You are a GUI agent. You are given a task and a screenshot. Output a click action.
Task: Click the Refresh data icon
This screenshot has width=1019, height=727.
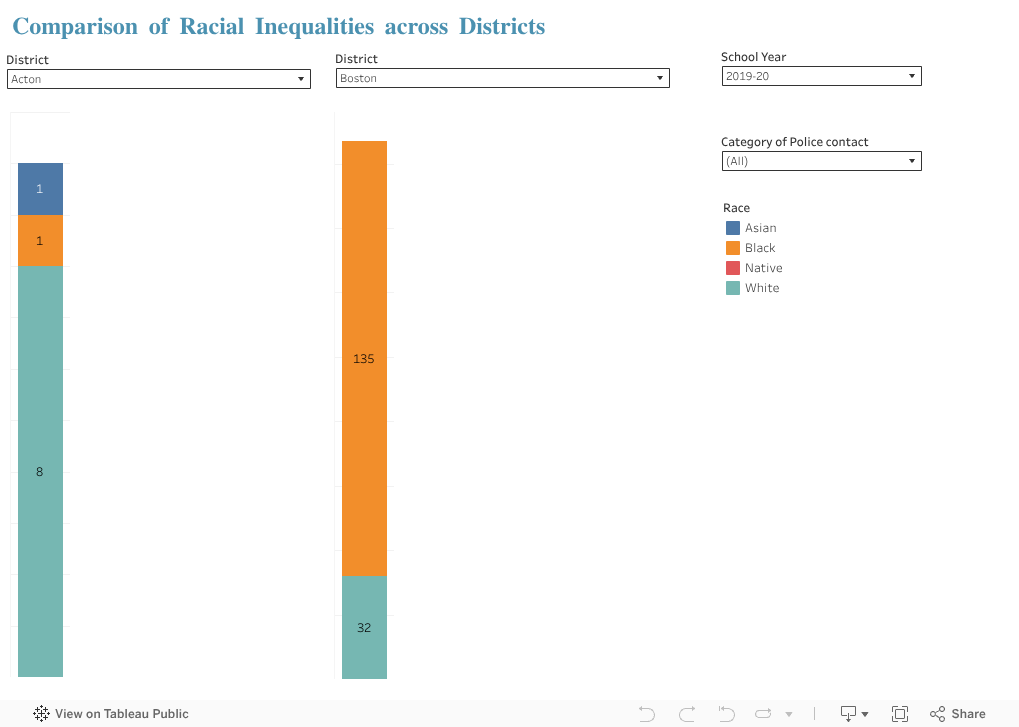click(764, 714)
